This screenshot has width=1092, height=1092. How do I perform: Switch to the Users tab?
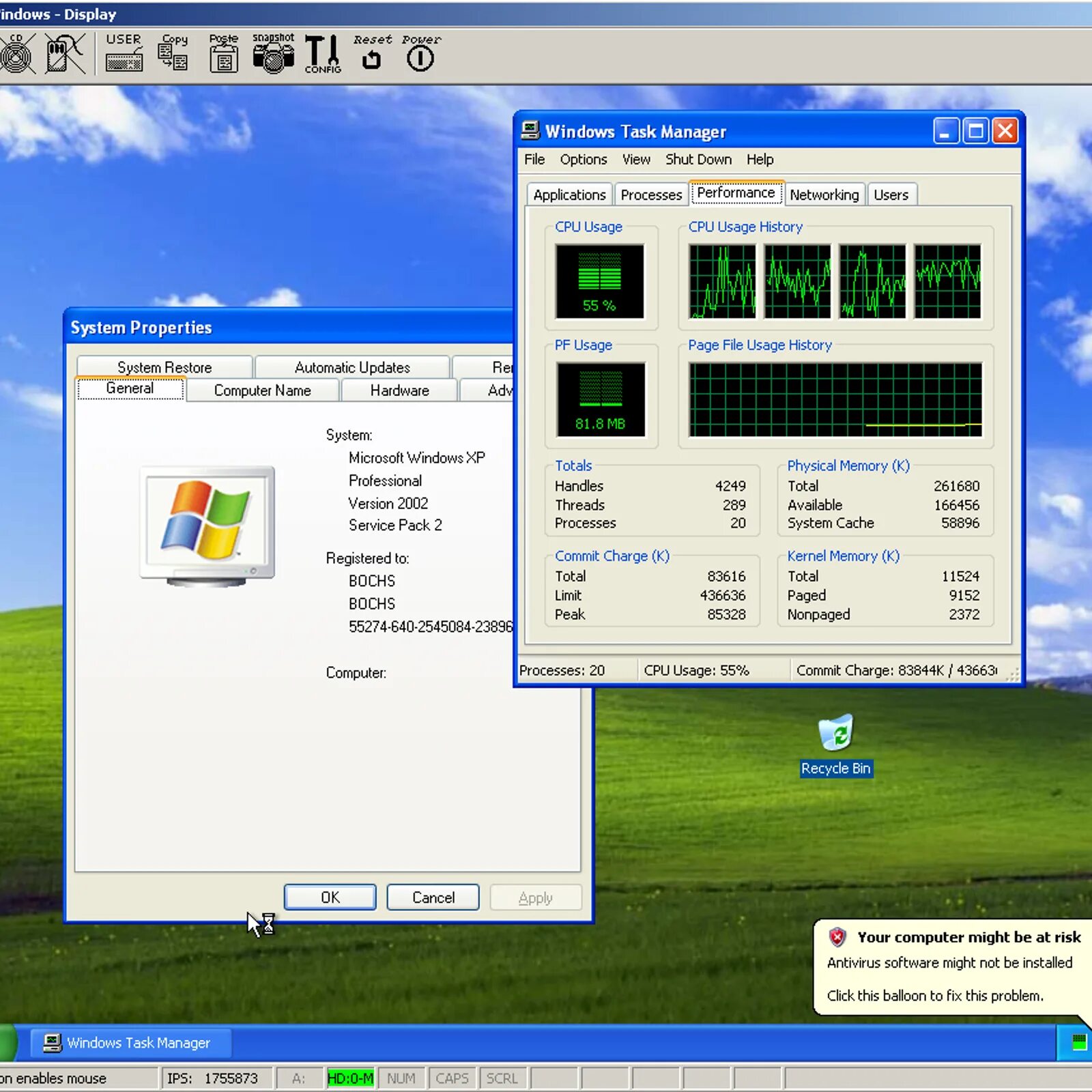[x=891, y=195]
